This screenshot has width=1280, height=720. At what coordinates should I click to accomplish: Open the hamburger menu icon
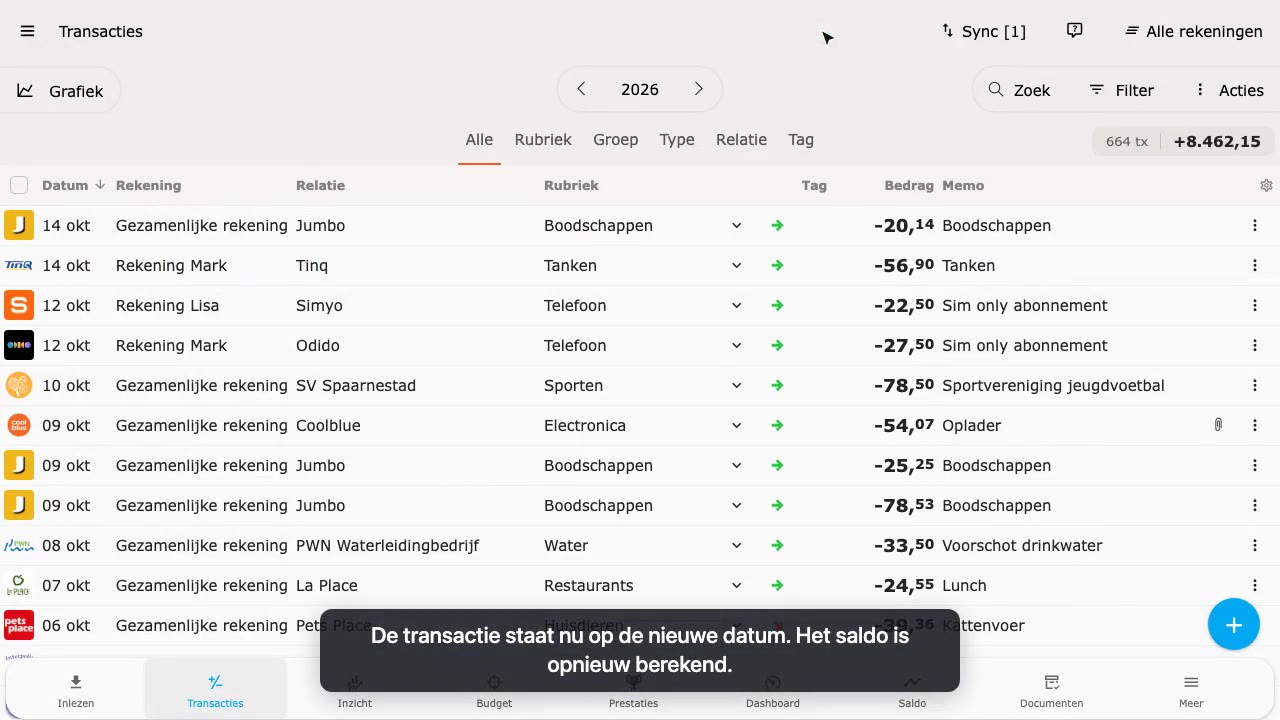pos(27,31)
